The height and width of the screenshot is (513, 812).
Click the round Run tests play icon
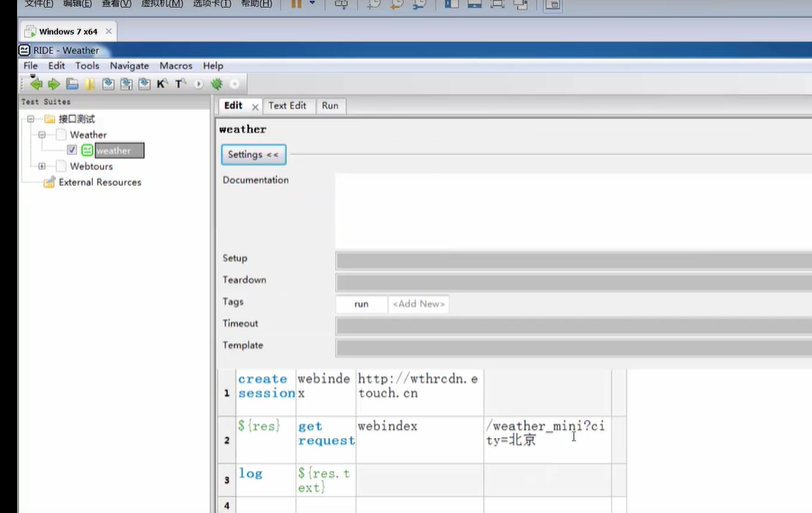pos(198,84)
